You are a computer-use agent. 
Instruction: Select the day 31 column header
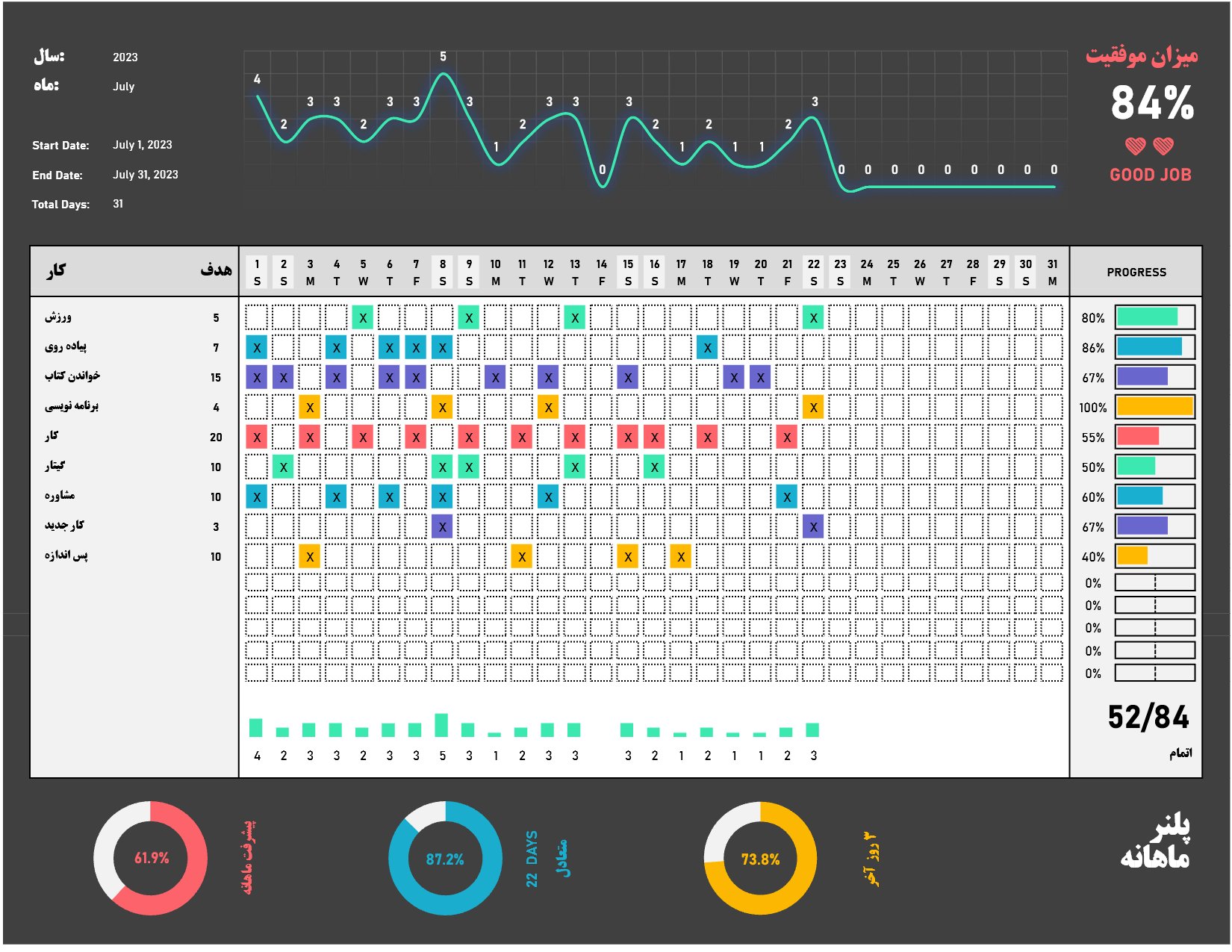[x=1052, y=273]
